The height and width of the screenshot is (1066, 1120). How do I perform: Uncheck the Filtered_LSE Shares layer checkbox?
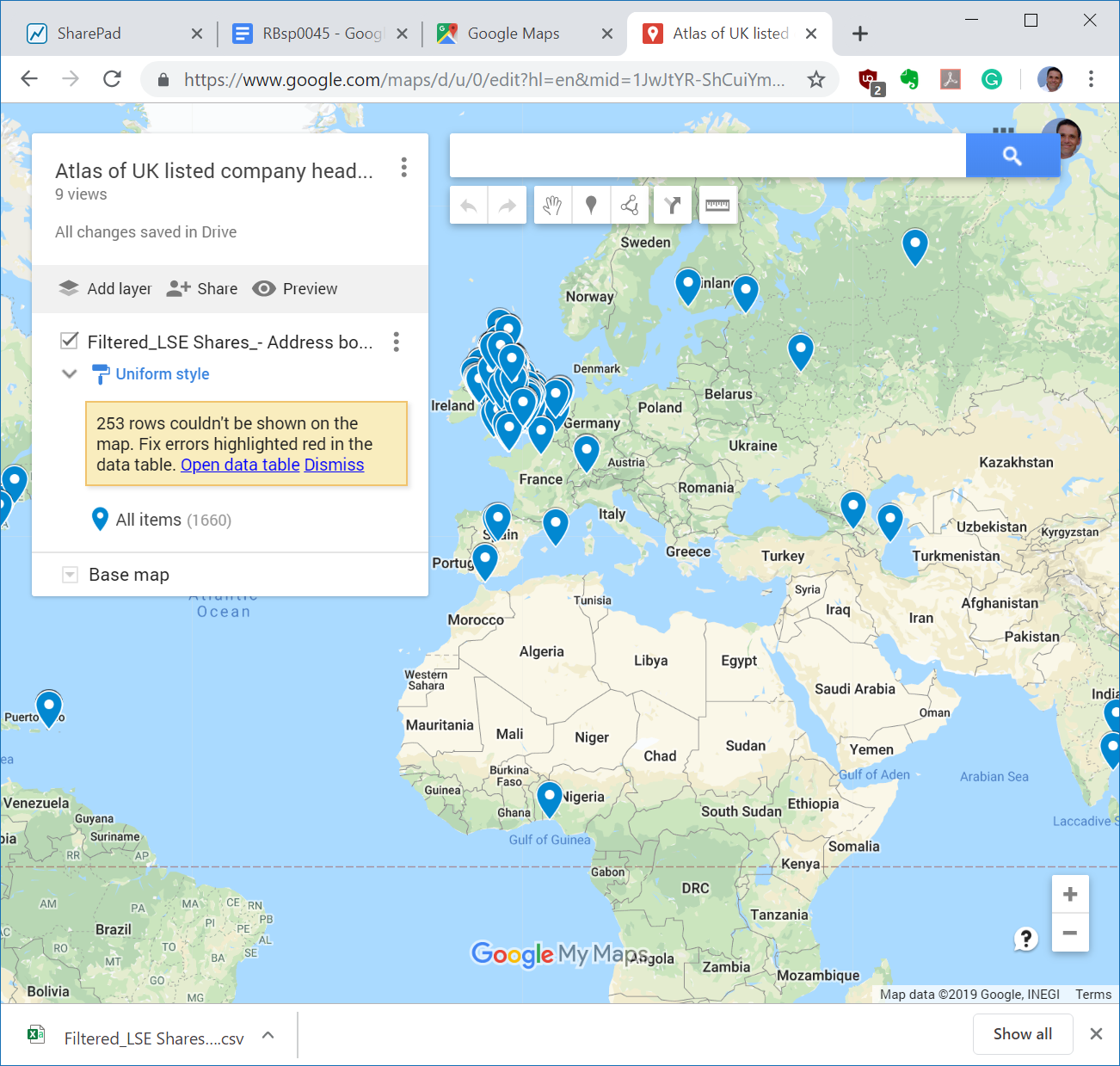[70, 341]
